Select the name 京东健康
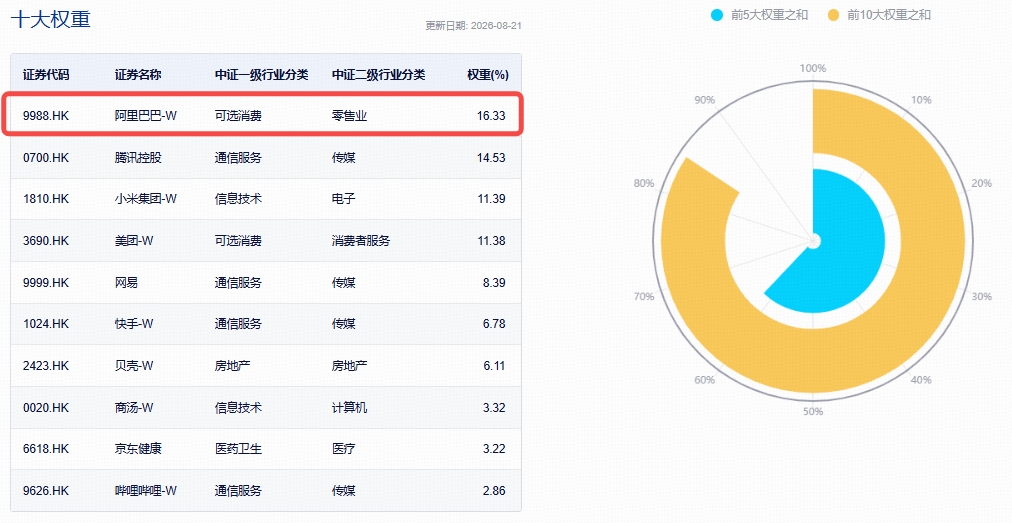The width and height of the screenshot is (1012, 523). (x=138, y=449)
